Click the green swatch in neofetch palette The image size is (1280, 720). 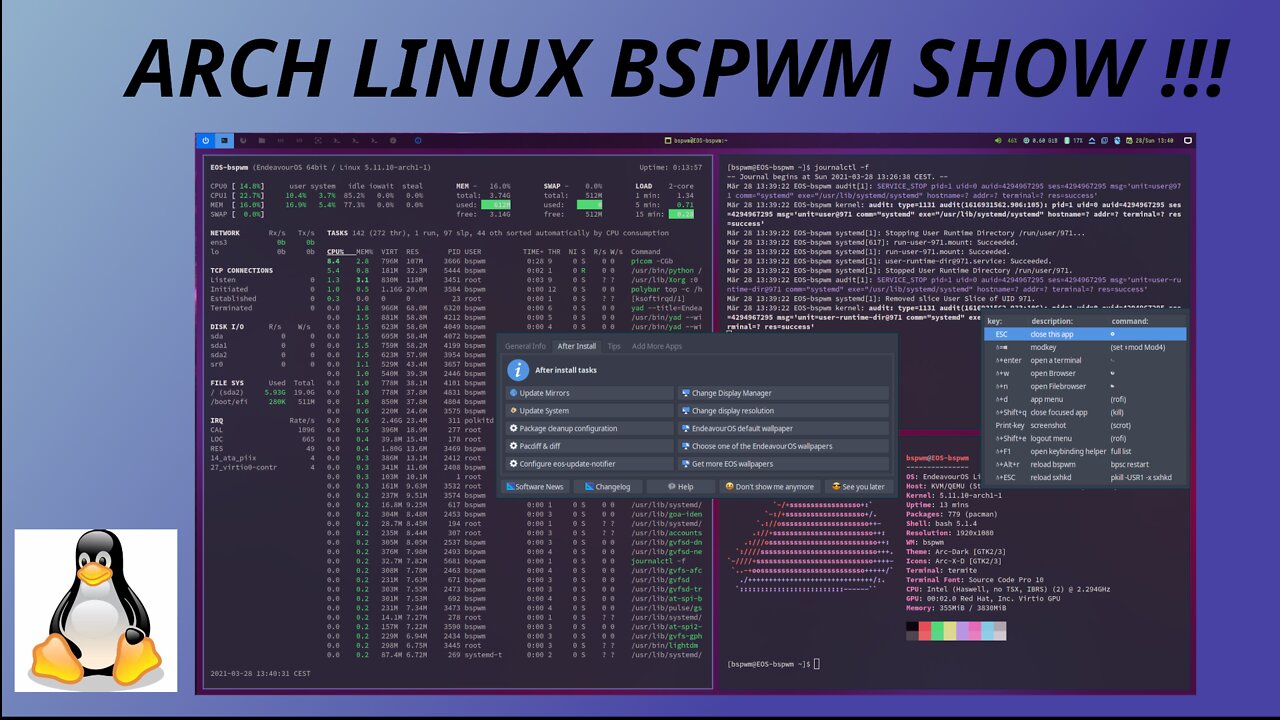937,631
